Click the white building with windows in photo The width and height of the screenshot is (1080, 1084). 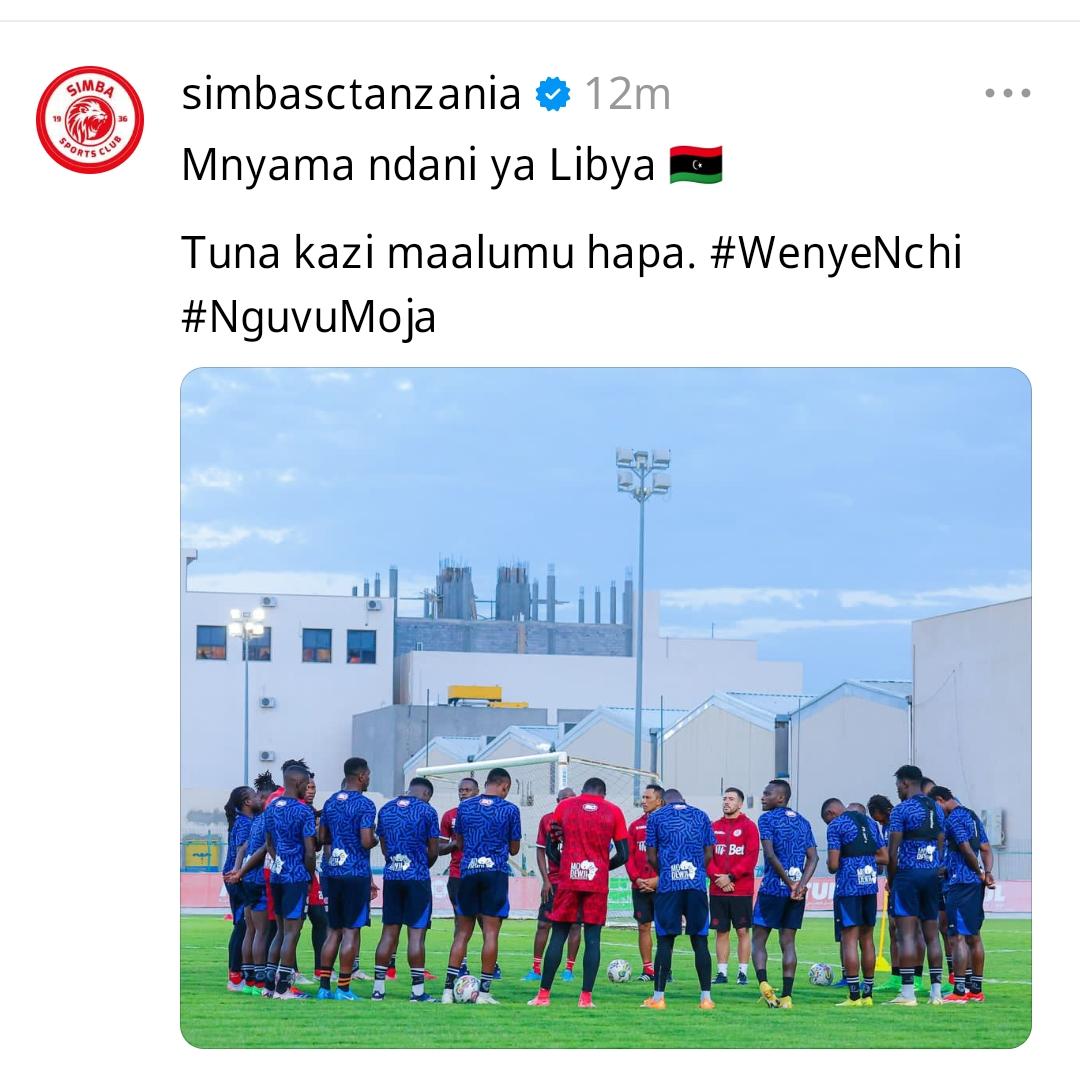pyautogui.click(x=287, y=684)
